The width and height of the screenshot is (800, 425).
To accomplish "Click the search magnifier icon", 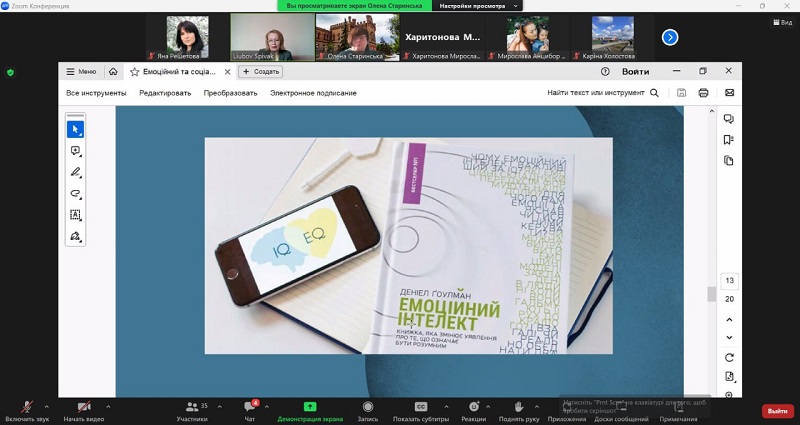I will tap(655, 93).
